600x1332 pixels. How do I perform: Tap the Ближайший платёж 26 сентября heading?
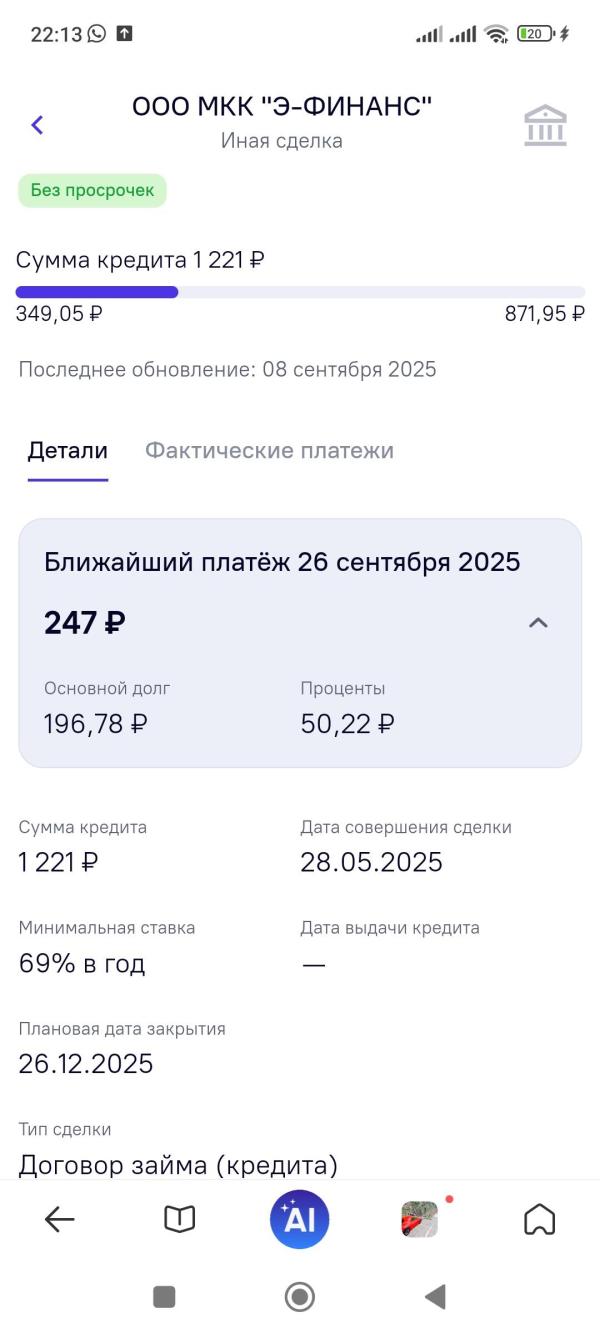pos(282,562)
